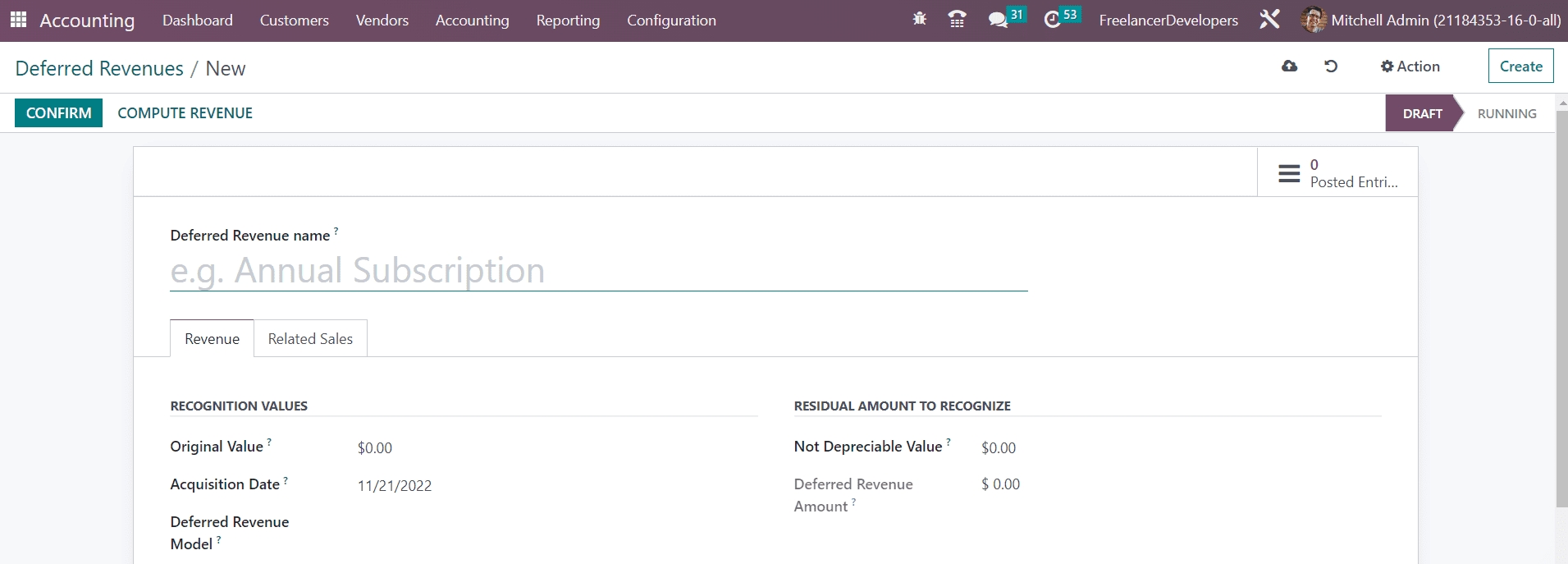Open the studio tools wrench icon
The height and width of the screenshot is (564, 1568).
1269,20
